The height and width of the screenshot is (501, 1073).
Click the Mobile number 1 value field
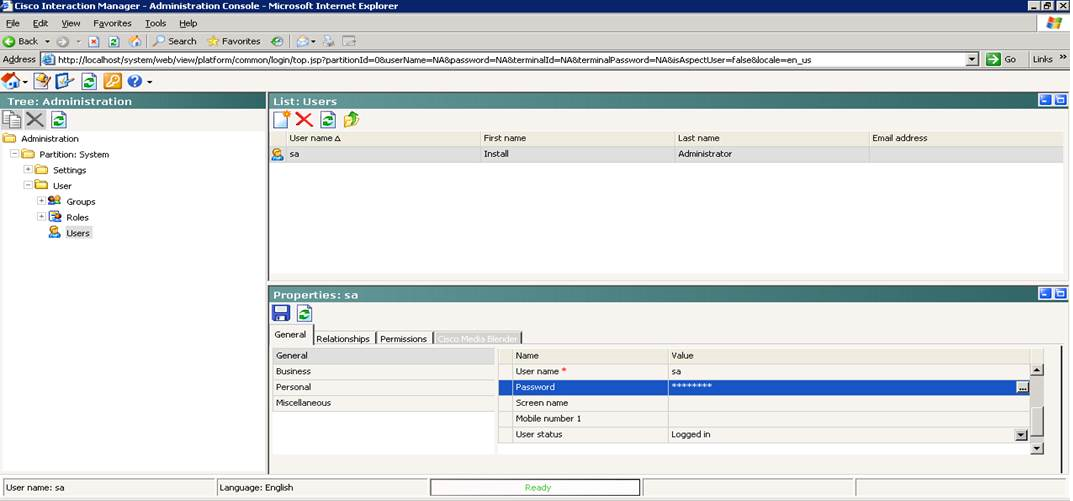pyautogui.click(x=849, y=419)
